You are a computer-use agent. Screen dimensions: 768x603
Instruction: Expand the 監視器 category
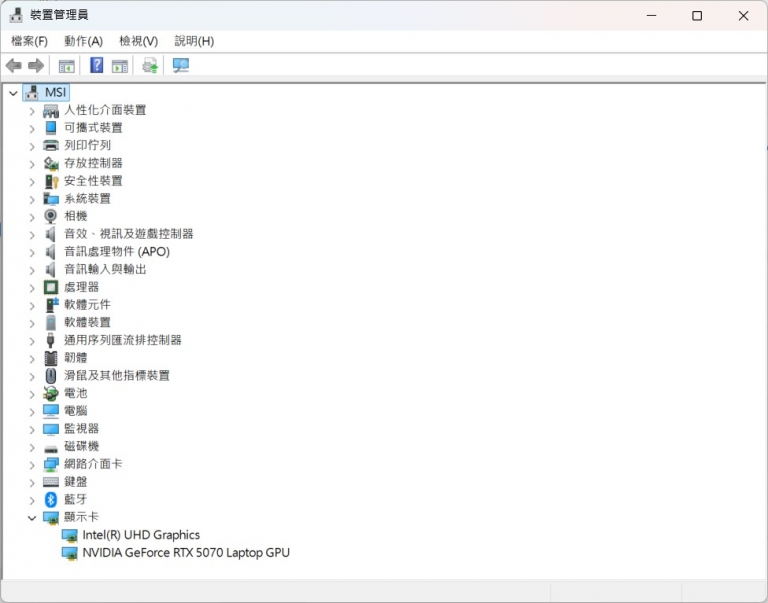[x=32, y=430]
